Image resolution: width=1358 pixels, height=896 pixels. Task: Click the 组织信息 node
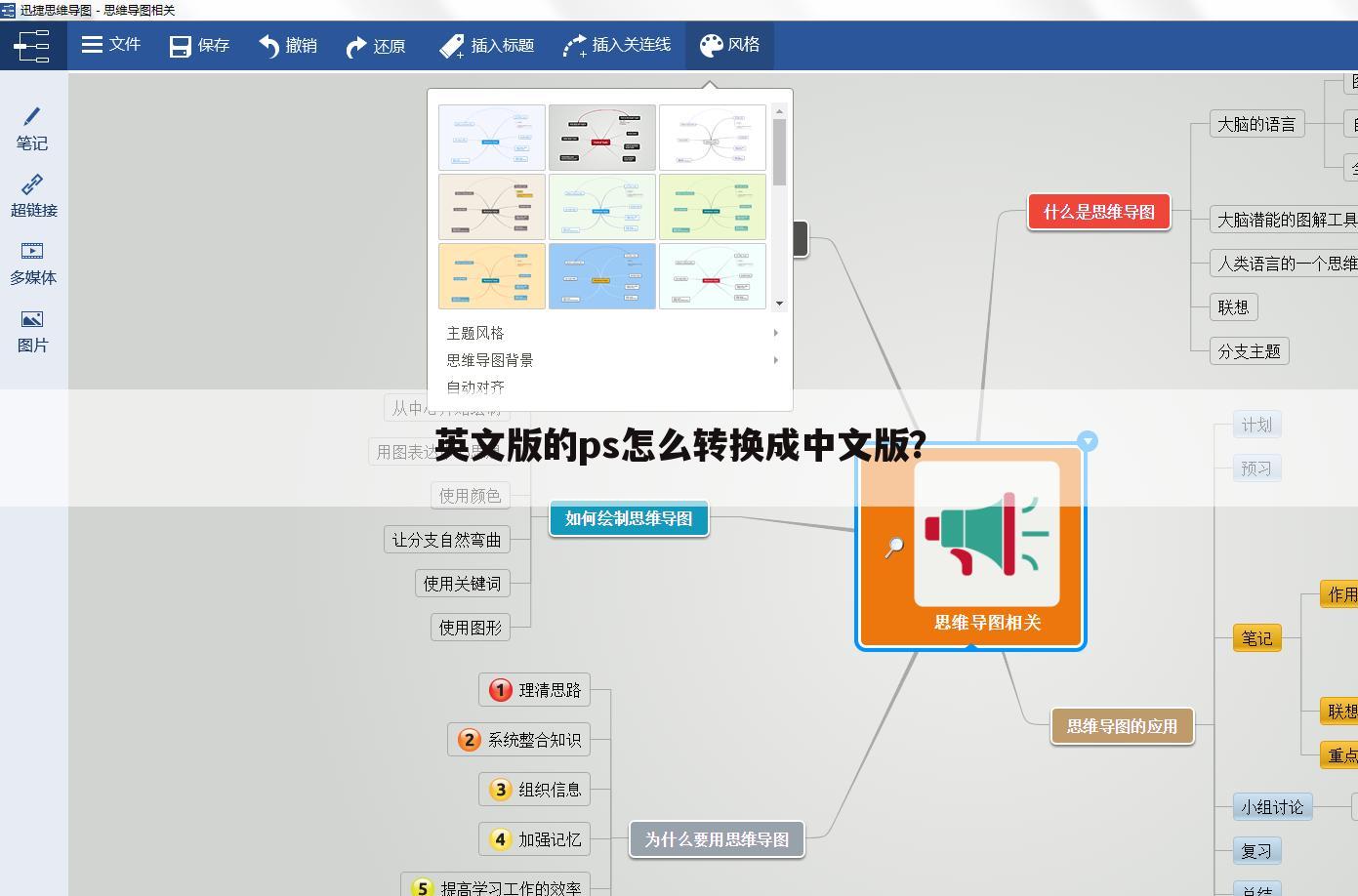(x=534, y=790)
